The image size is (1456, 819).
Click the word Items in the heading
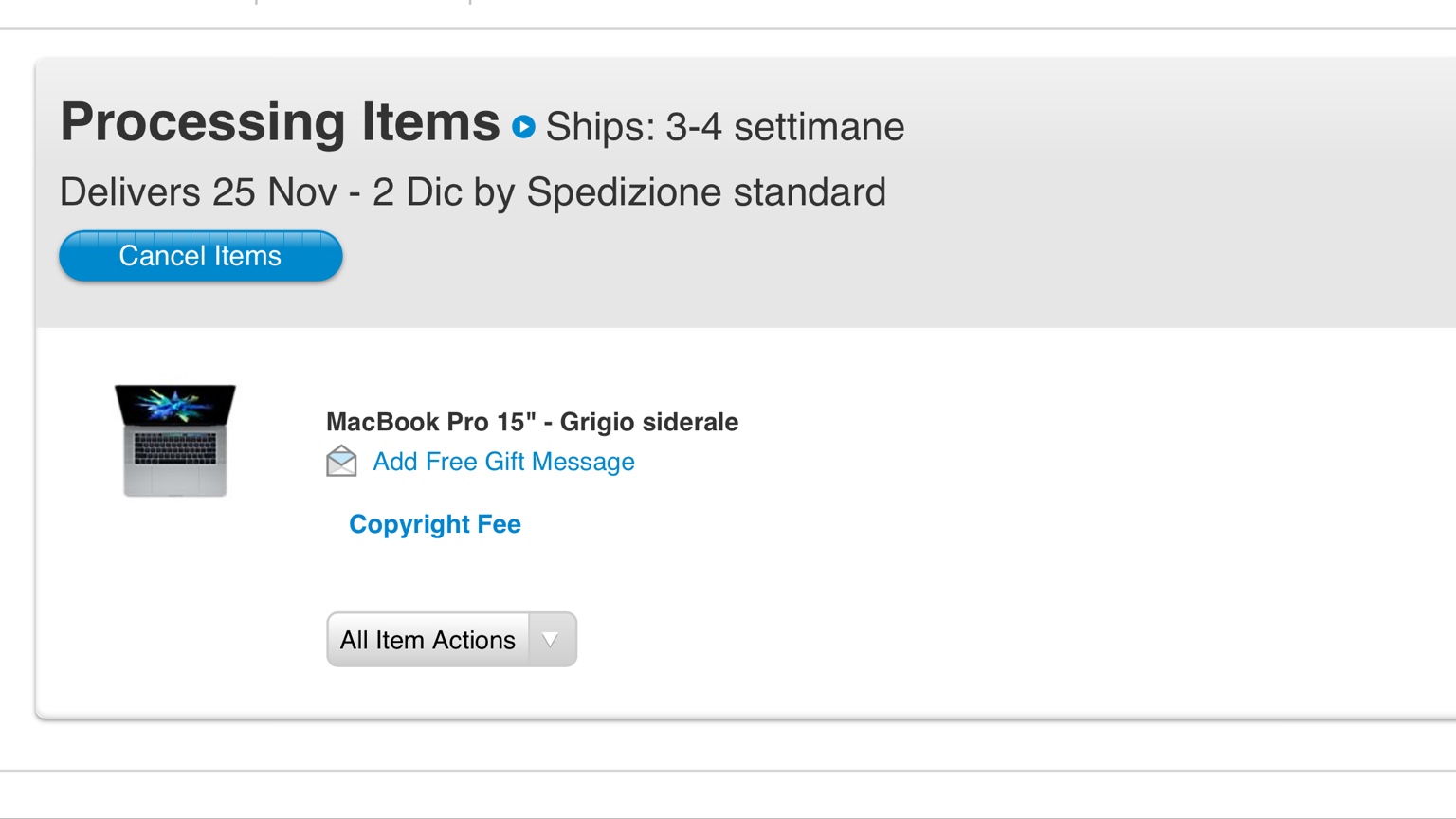(x=429, y=122)
